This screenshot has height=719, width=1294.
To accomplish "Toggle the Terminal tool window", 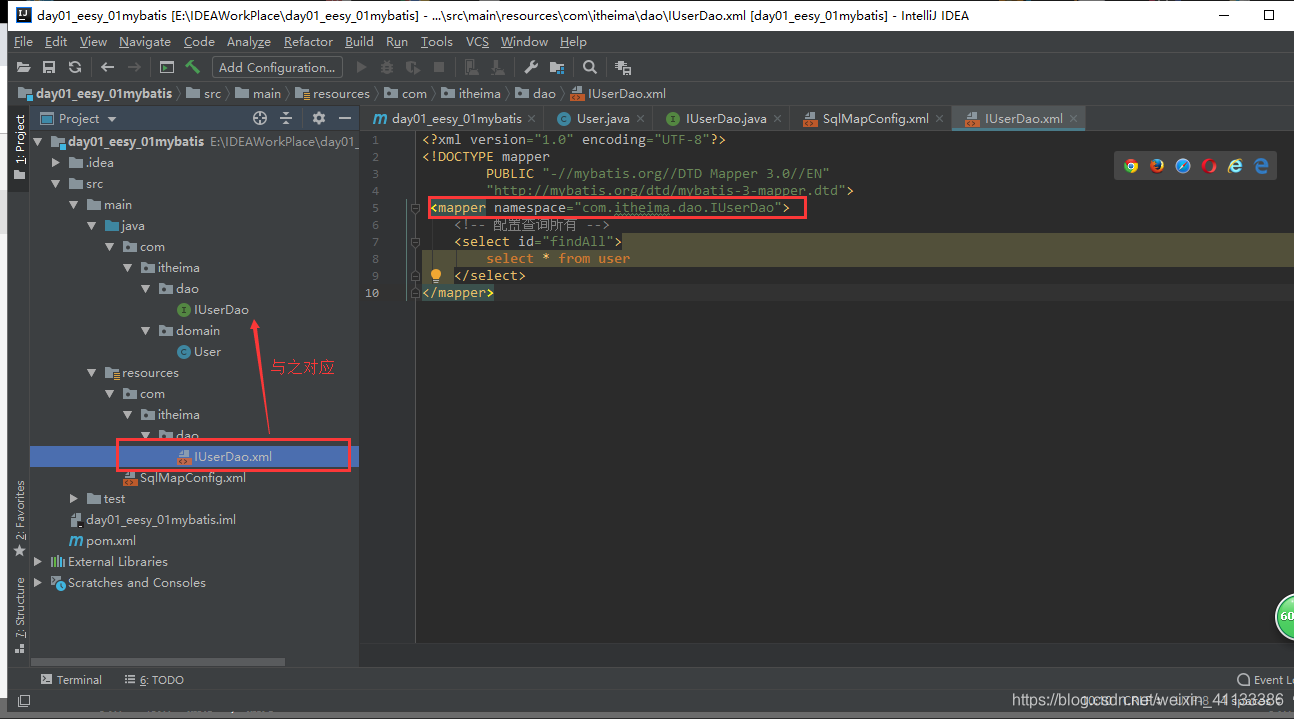I will click(71, 680).
